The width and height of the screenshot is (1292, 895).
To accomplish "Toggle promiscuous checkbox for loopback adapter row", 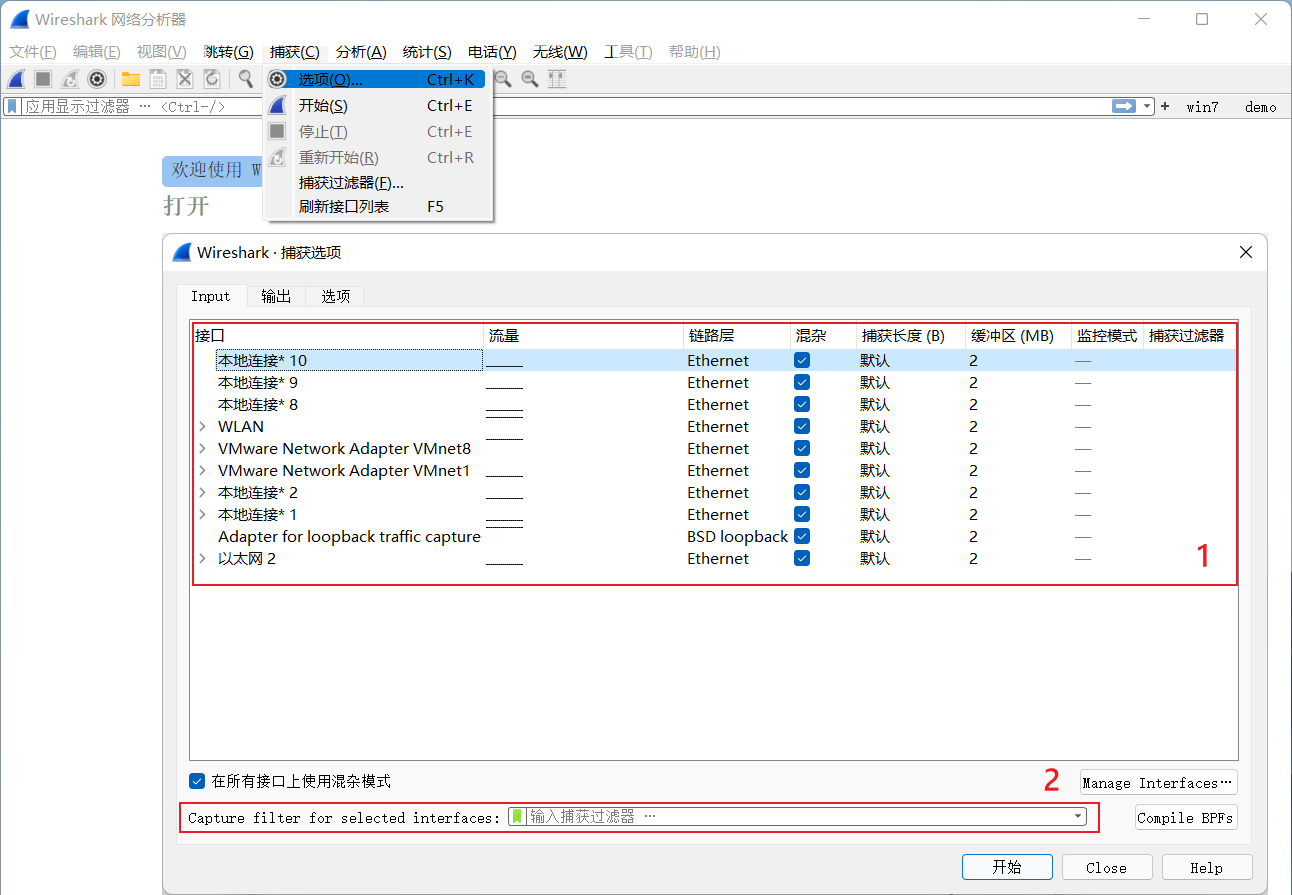I will tap(802, 536).
